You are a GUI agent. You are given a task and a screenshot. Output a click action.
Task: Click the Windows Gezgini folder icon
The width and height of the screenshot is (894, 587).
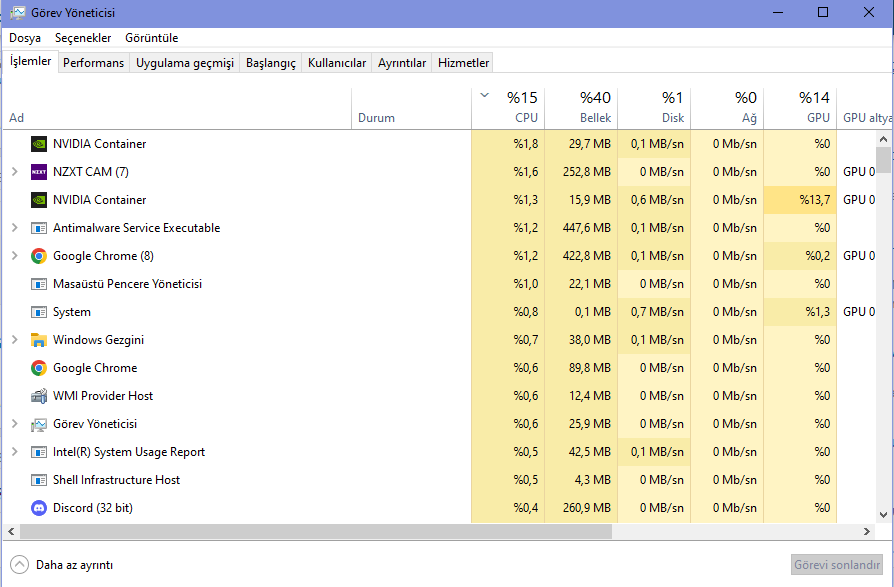(39, 340)
